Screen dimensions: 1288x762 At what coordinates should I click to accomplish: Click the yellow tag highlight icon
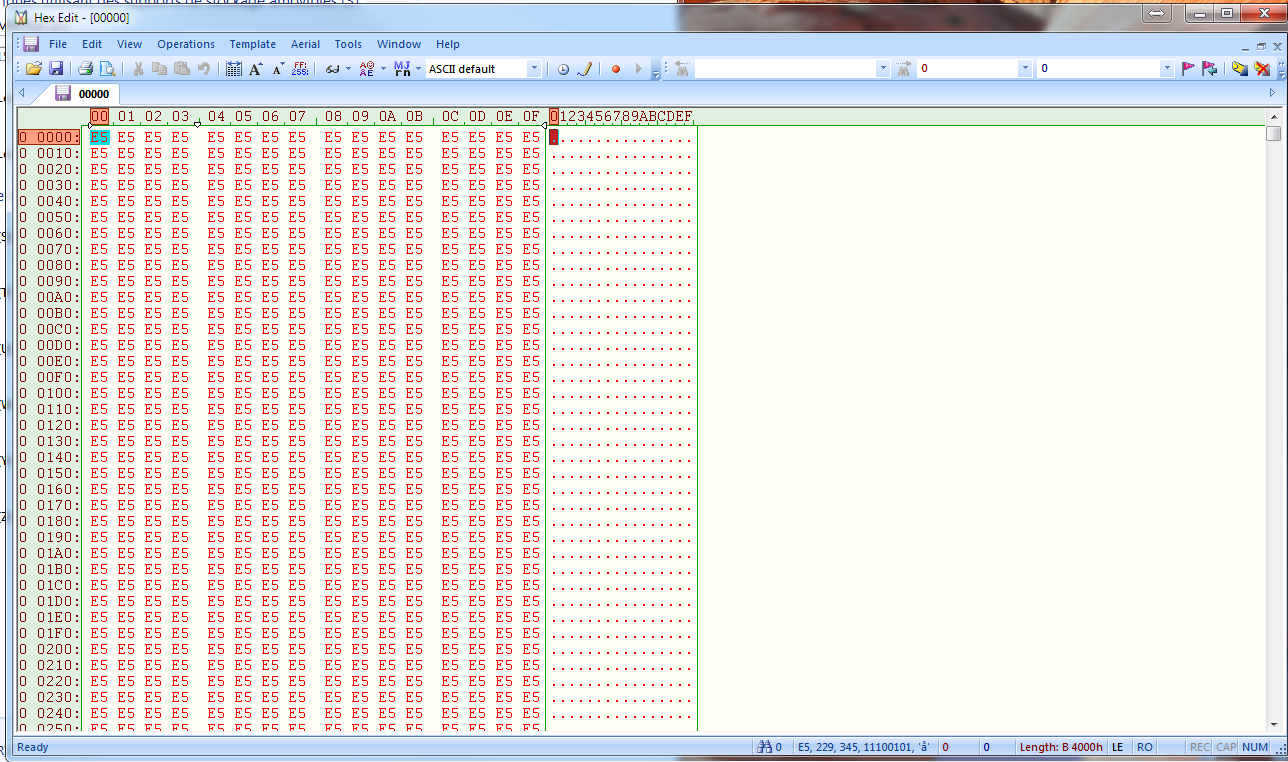click(x=1240, y=69)
